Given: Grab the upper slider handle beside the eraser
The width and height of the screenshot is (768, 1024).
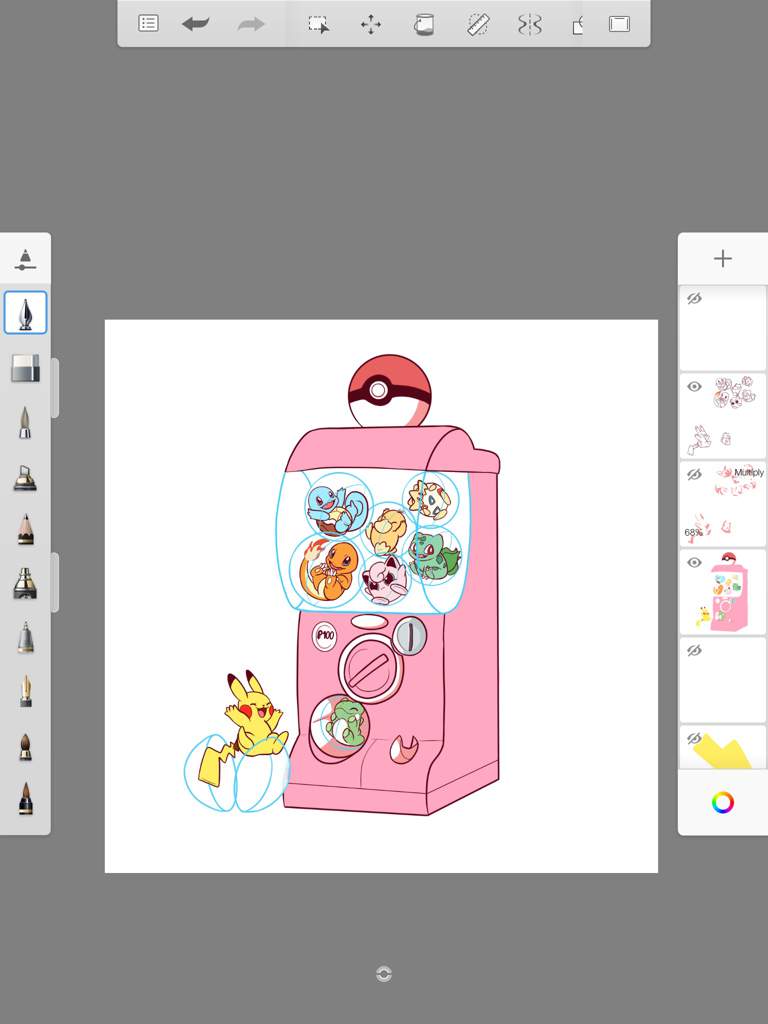Looking at the screenshot, I should coord(55,388).
